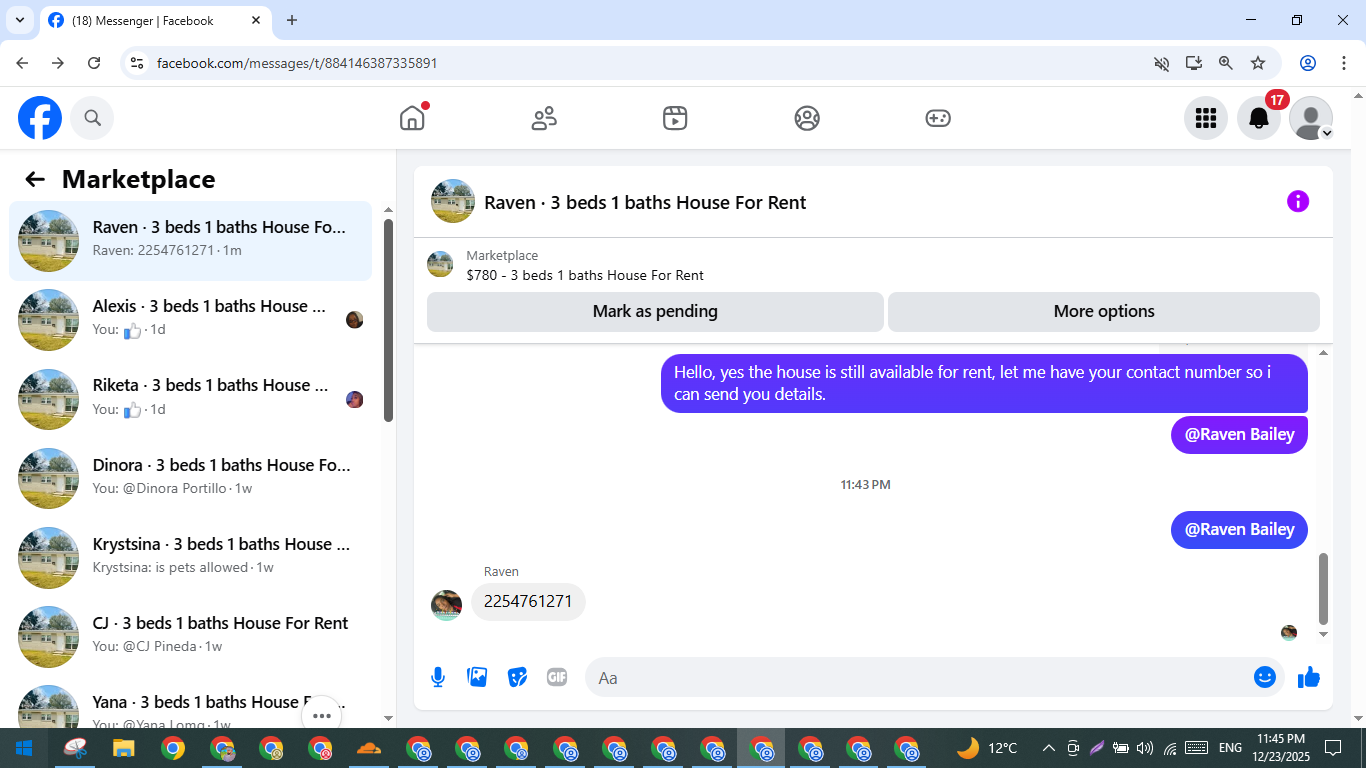Open the emoji picker smiley
1366x768 pixels.
pos(1265,677)
